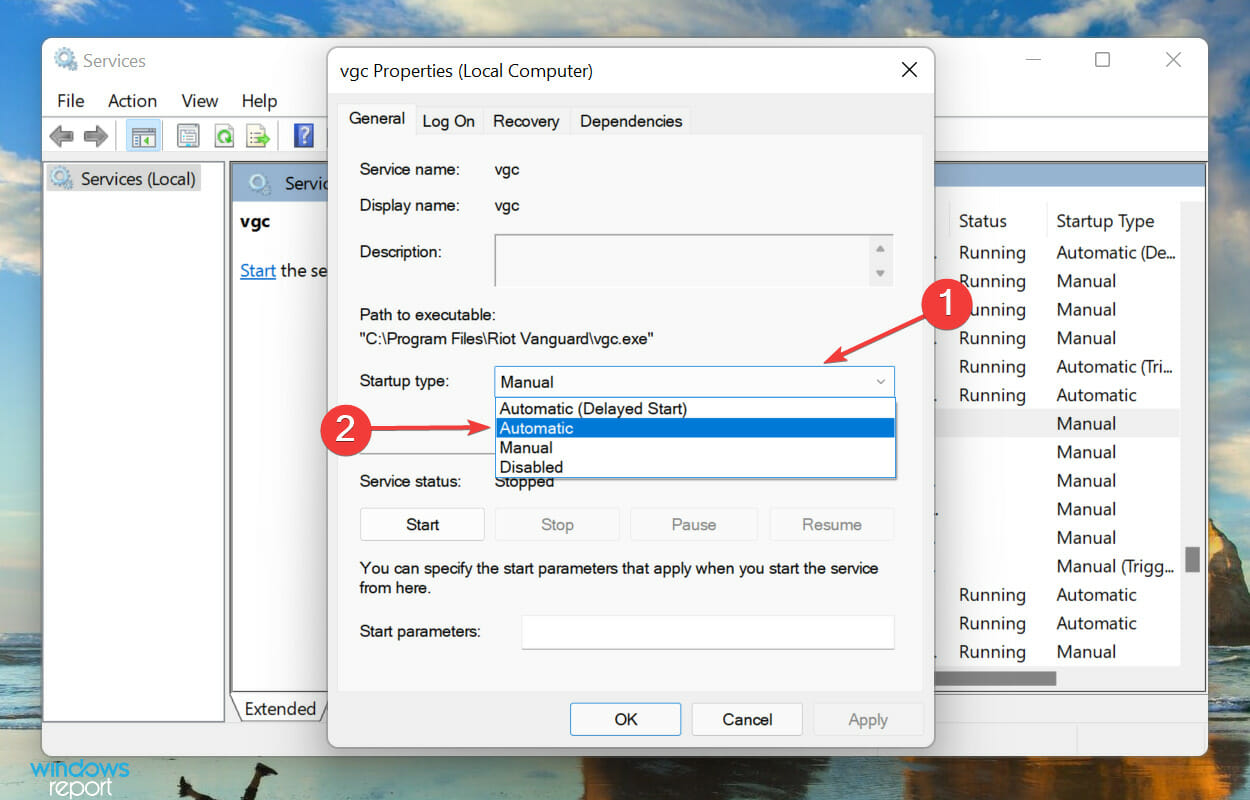Toggle the Show/Hide Console Tree icon
The width and height of the screenshot is (1250, 800).
[x=144, y=136]
